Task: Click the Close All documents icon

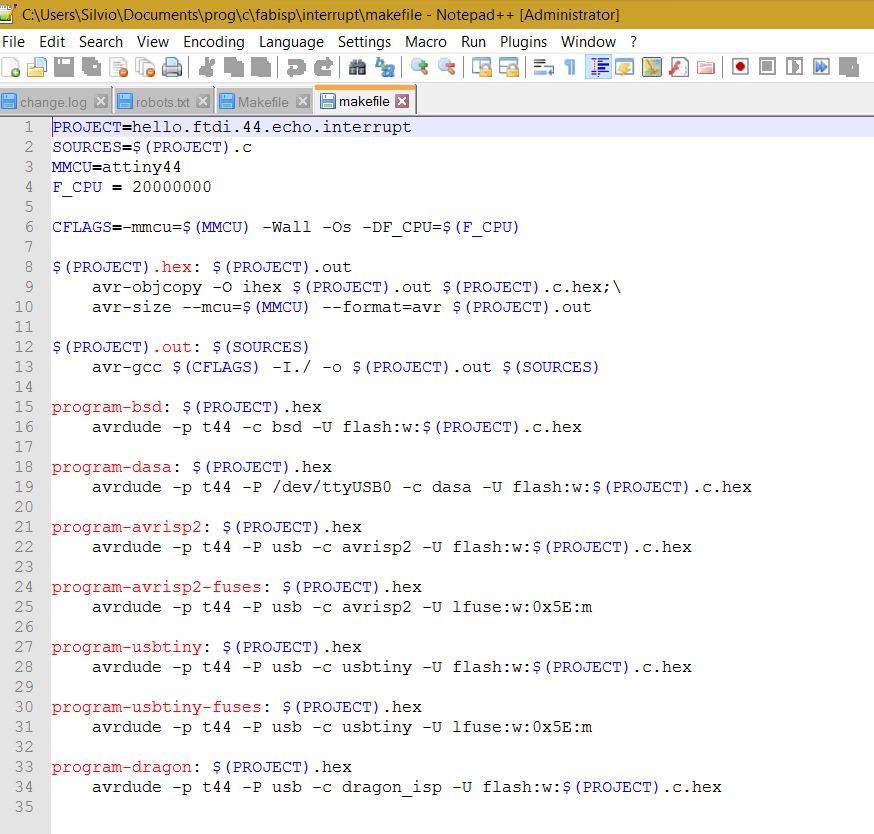Action: point(145,67)
